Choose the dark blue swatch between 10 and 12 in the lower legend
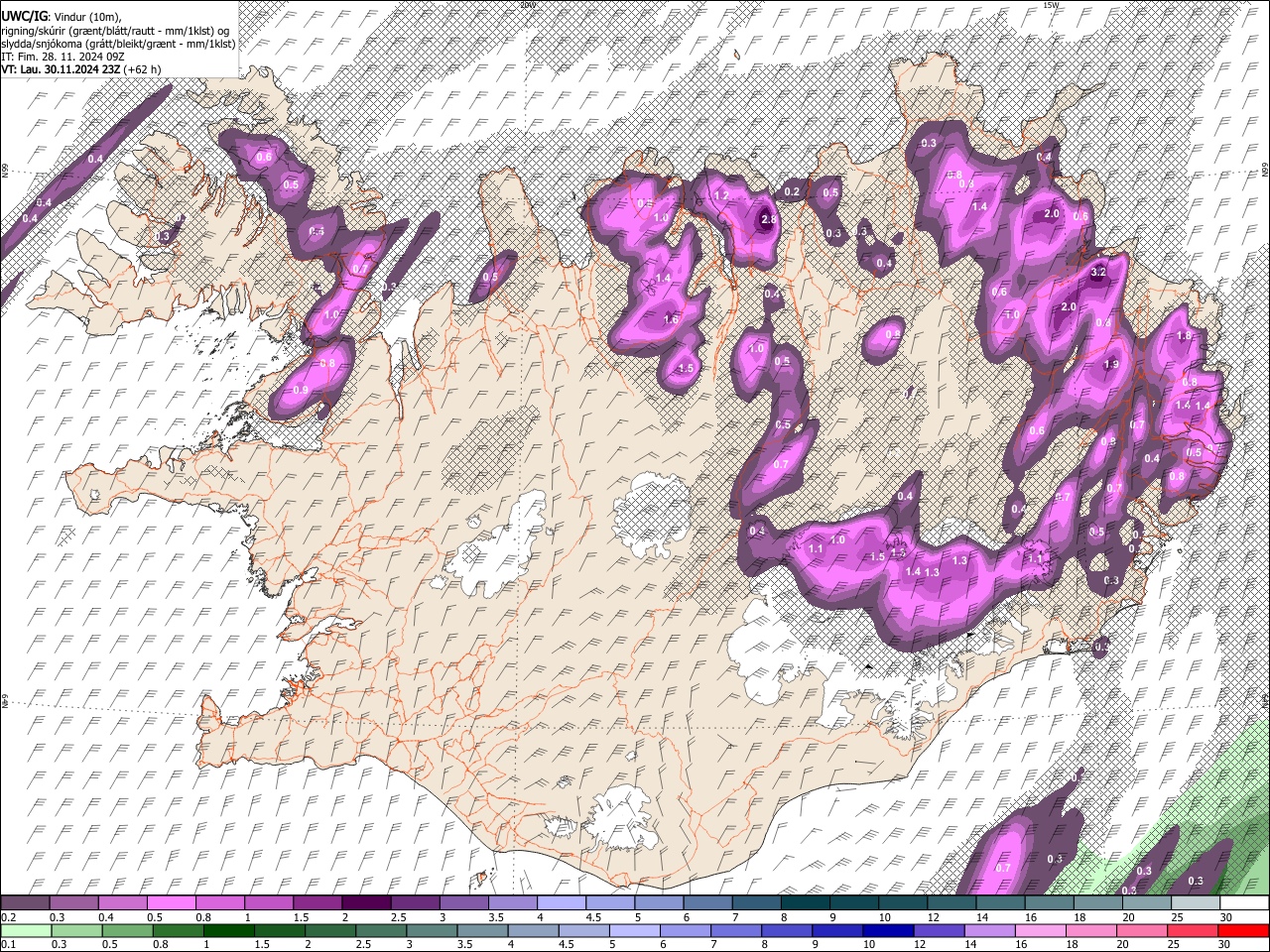This screenshot has width=1270, height=952. 888,930
